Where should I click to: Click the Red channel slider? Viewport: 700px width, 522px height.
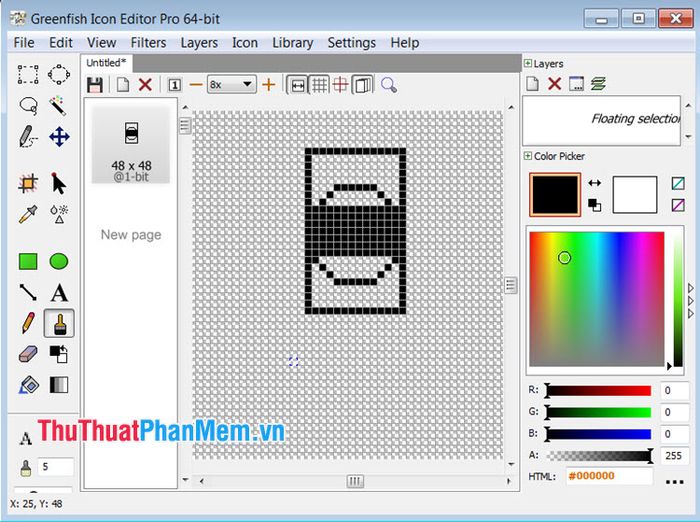[598, 391]
